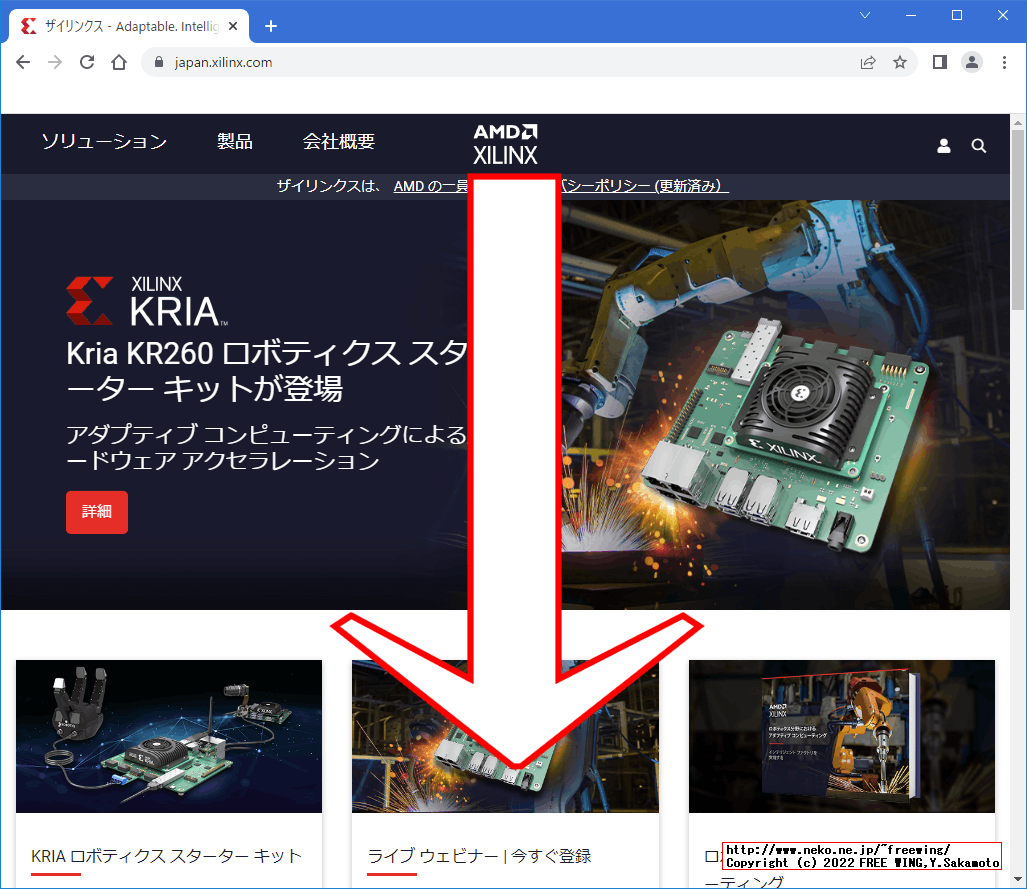
Task: Click the AMD XILINX logo
Action: click(x=505, y=142)
